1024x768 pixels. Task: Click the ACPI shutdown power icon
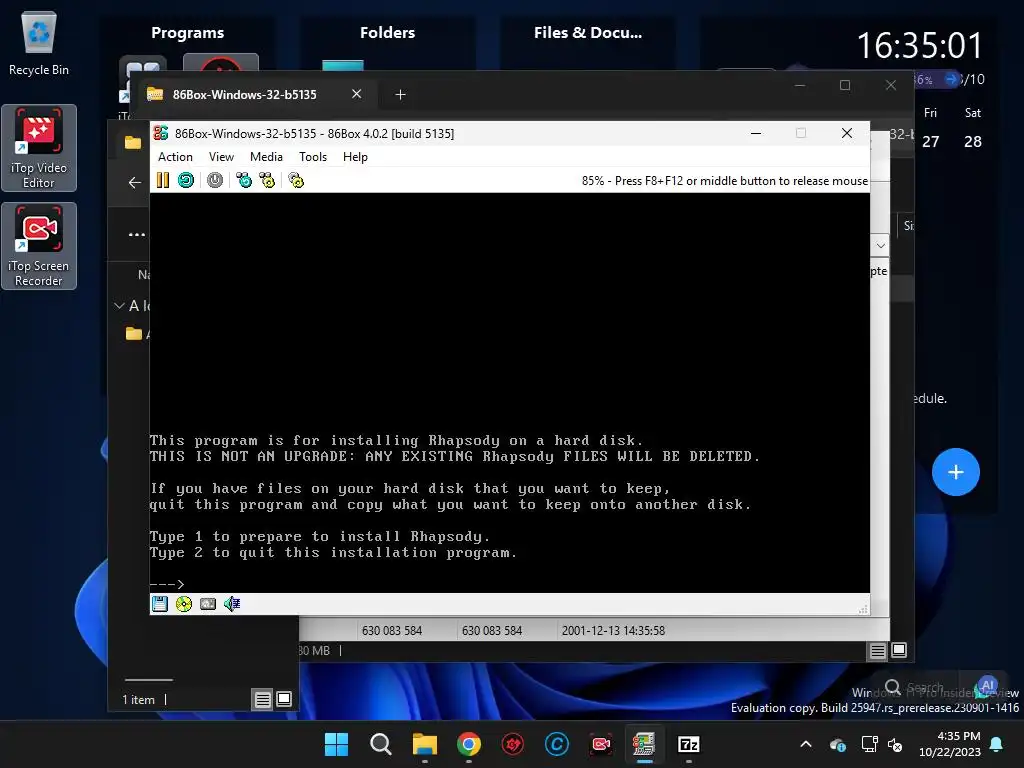[215, 180]
